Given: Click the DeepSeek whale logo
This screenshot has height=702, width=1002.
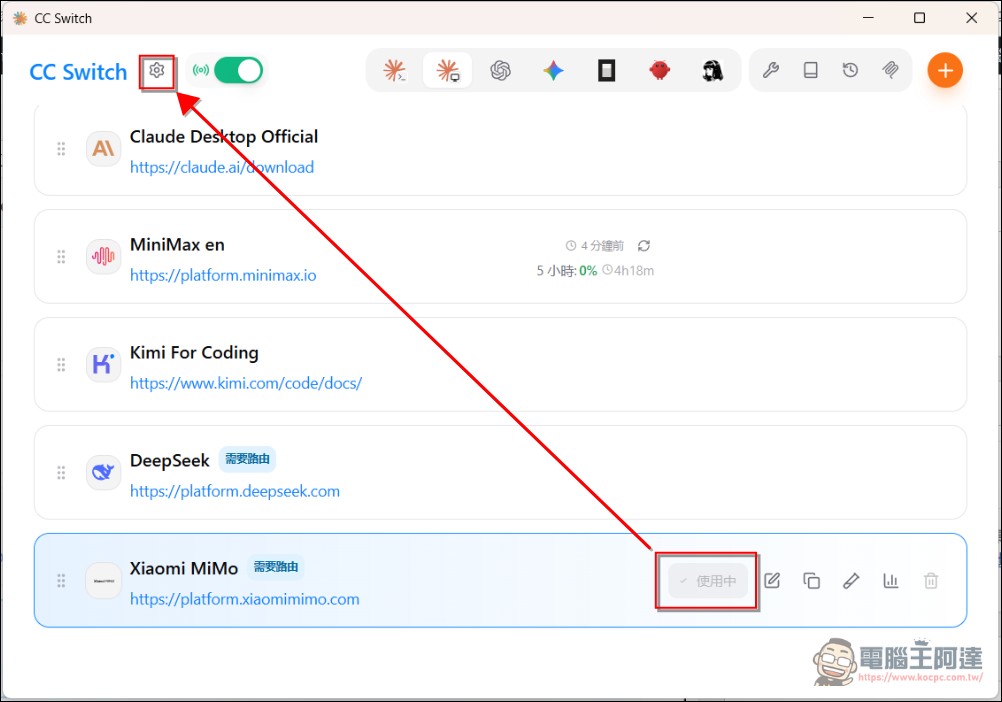Looking at the screenshot, I should [x=104, y=473].
